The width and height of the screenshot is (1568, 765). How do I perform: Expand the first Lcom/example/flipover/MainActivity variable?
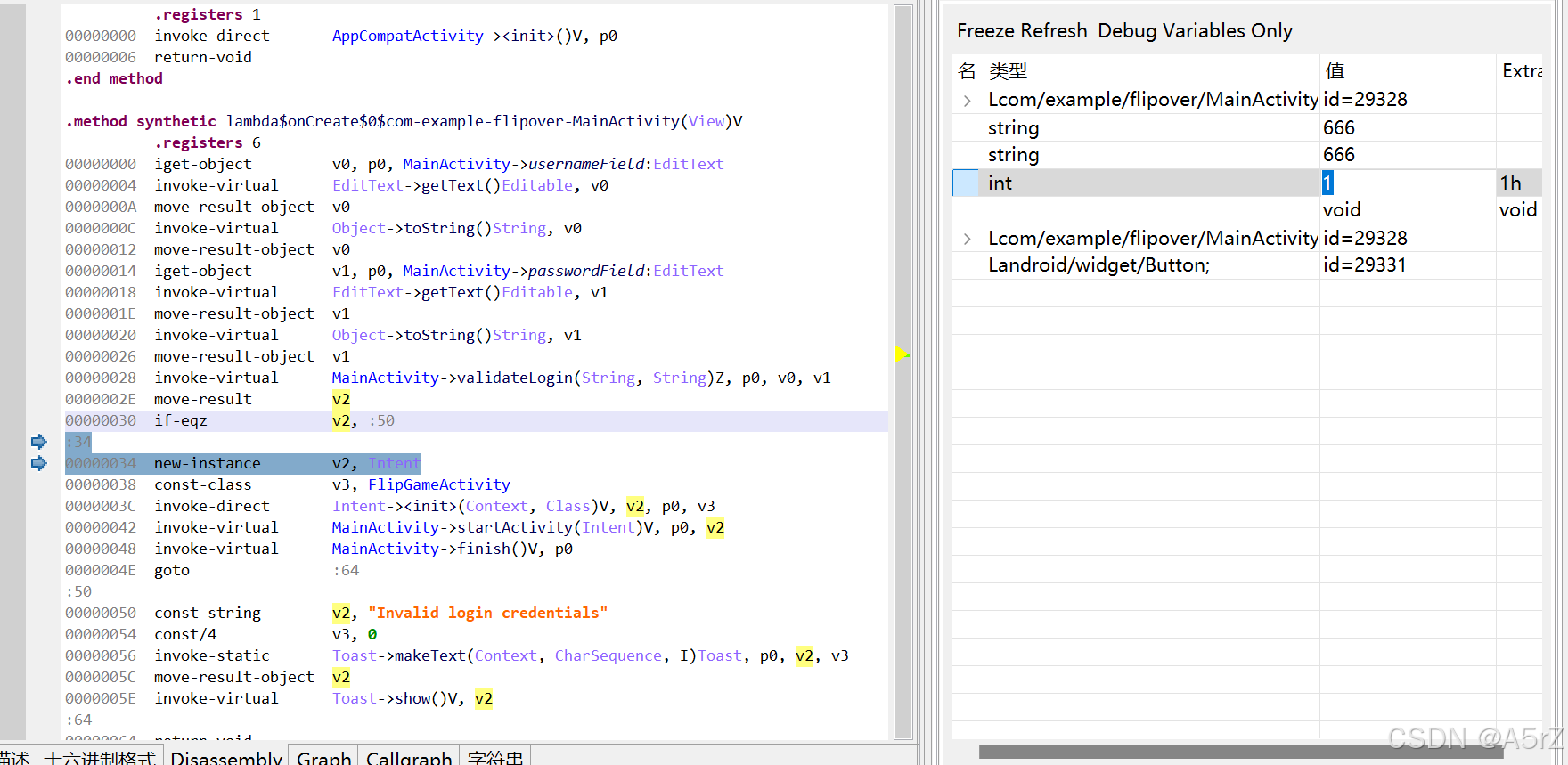pyautogui.click(x=968, y=101)
